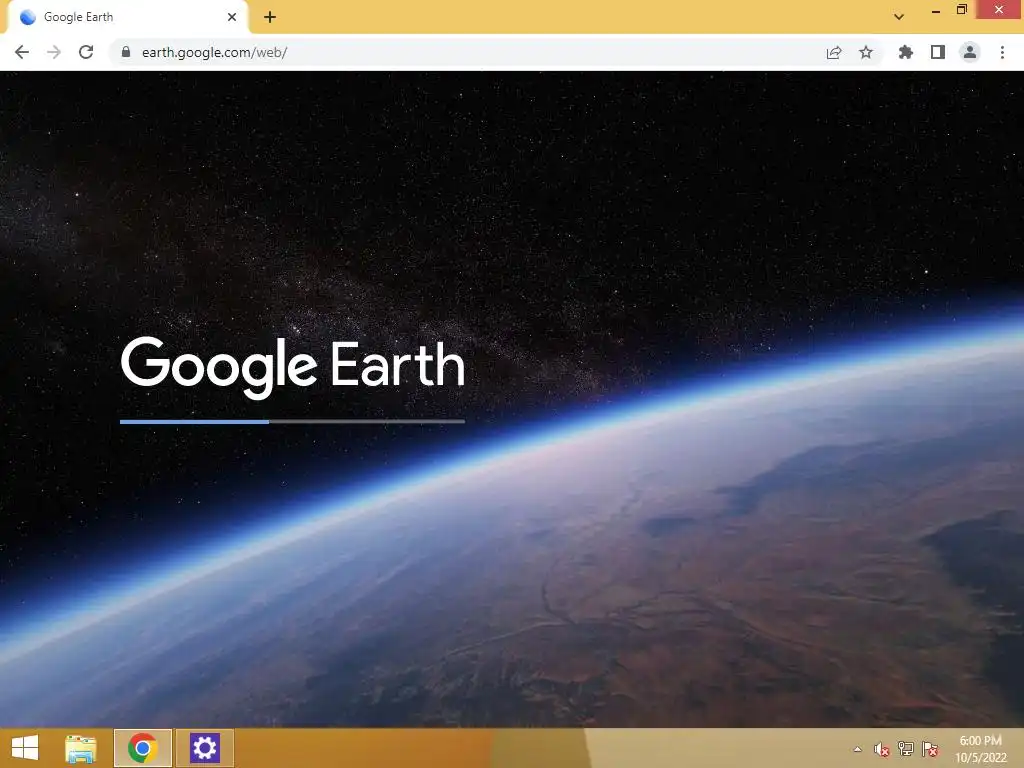Open a new tab with plus button
The width and height of the screenshot is (1024, 768).
[270, 17]
